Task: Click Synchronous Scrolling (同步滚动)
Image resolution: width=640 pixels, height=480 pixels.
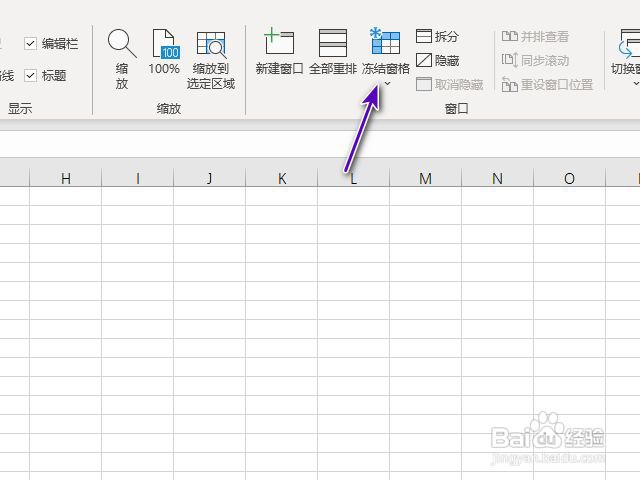Action: point(535,60)
